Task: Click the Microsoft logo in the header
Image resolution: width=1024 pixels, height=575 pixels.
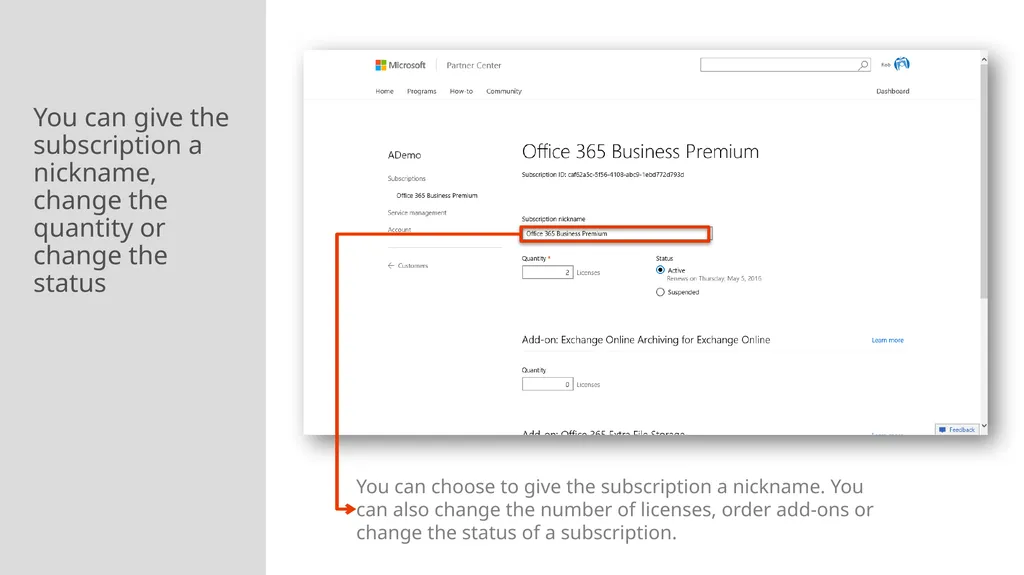Action: (x=400, y=65)
